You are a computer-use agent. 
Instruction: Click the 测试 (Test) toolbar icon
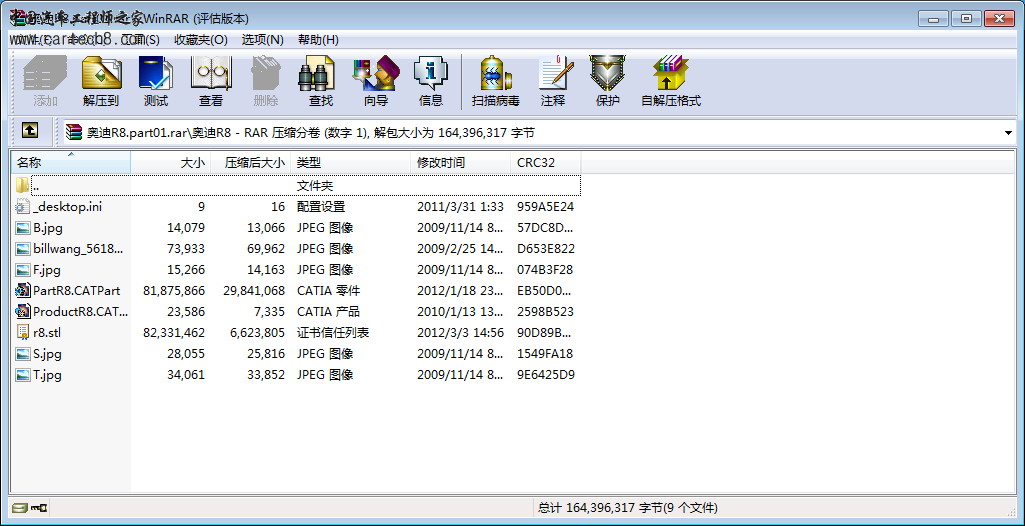pyautogui.click(x=156, y=73)
